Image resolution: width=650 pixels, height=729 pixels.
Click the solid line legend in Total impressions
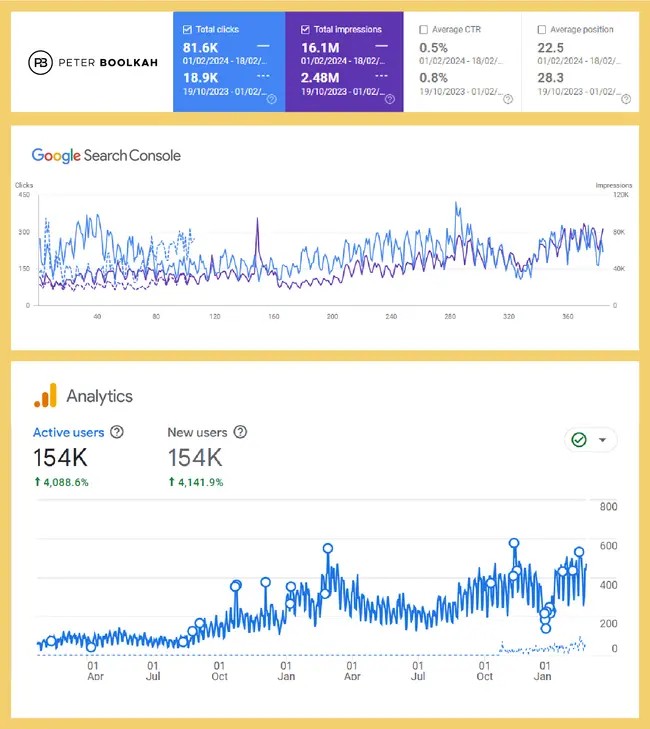point(381,46)
